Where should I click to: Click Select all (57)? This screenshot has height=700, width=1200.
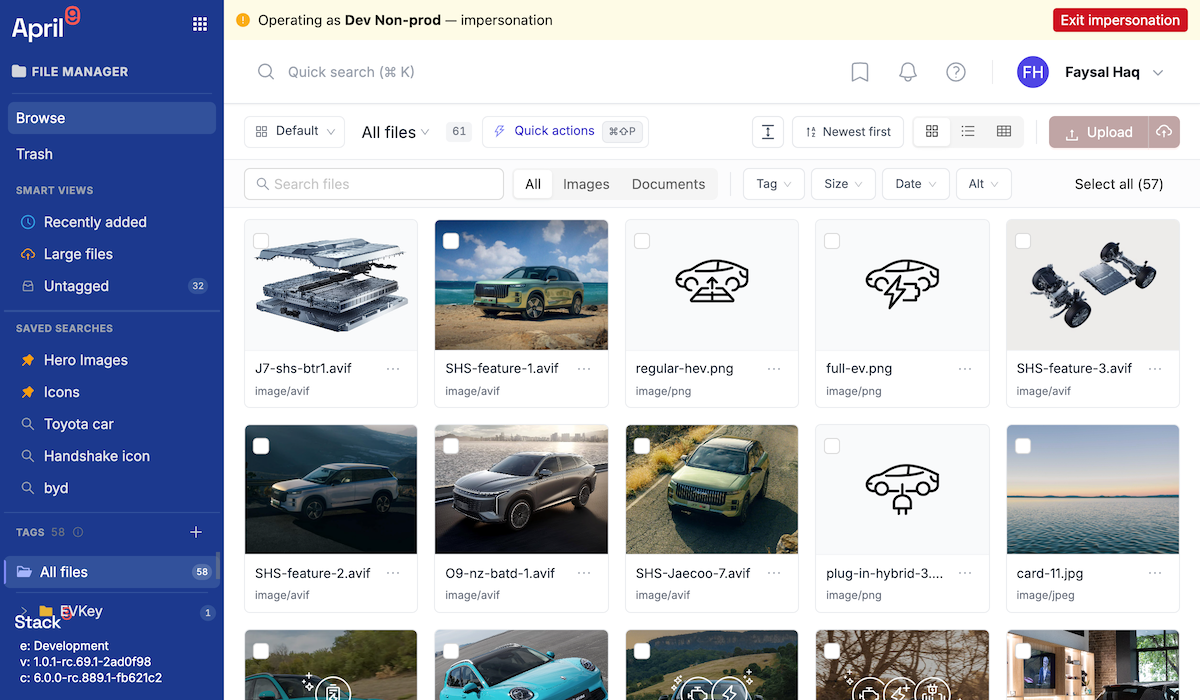[1119, 184]
